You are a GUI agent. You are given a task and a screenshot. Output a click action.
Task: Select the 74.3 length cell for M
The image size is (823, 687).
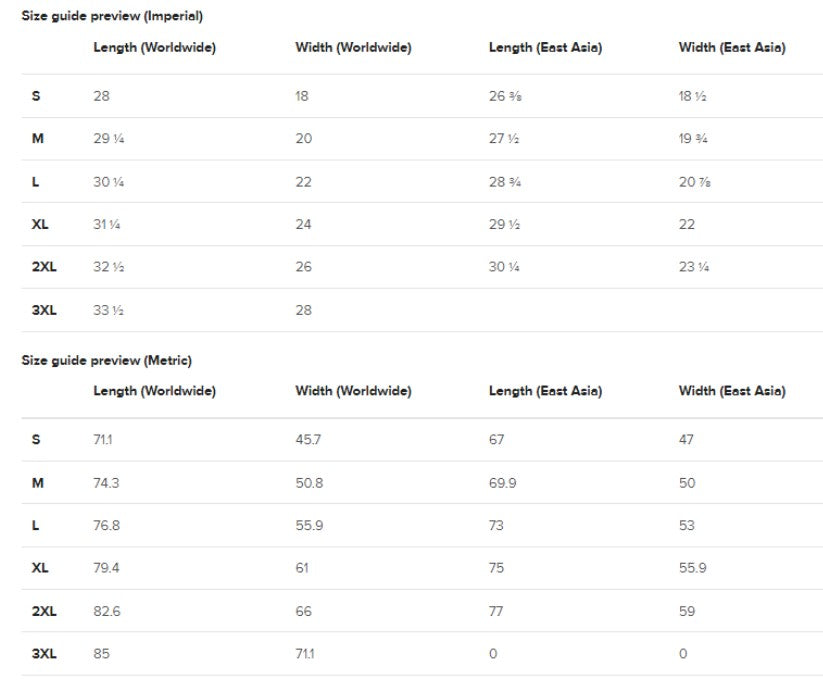pyautogui.click(x=106, y=483)
